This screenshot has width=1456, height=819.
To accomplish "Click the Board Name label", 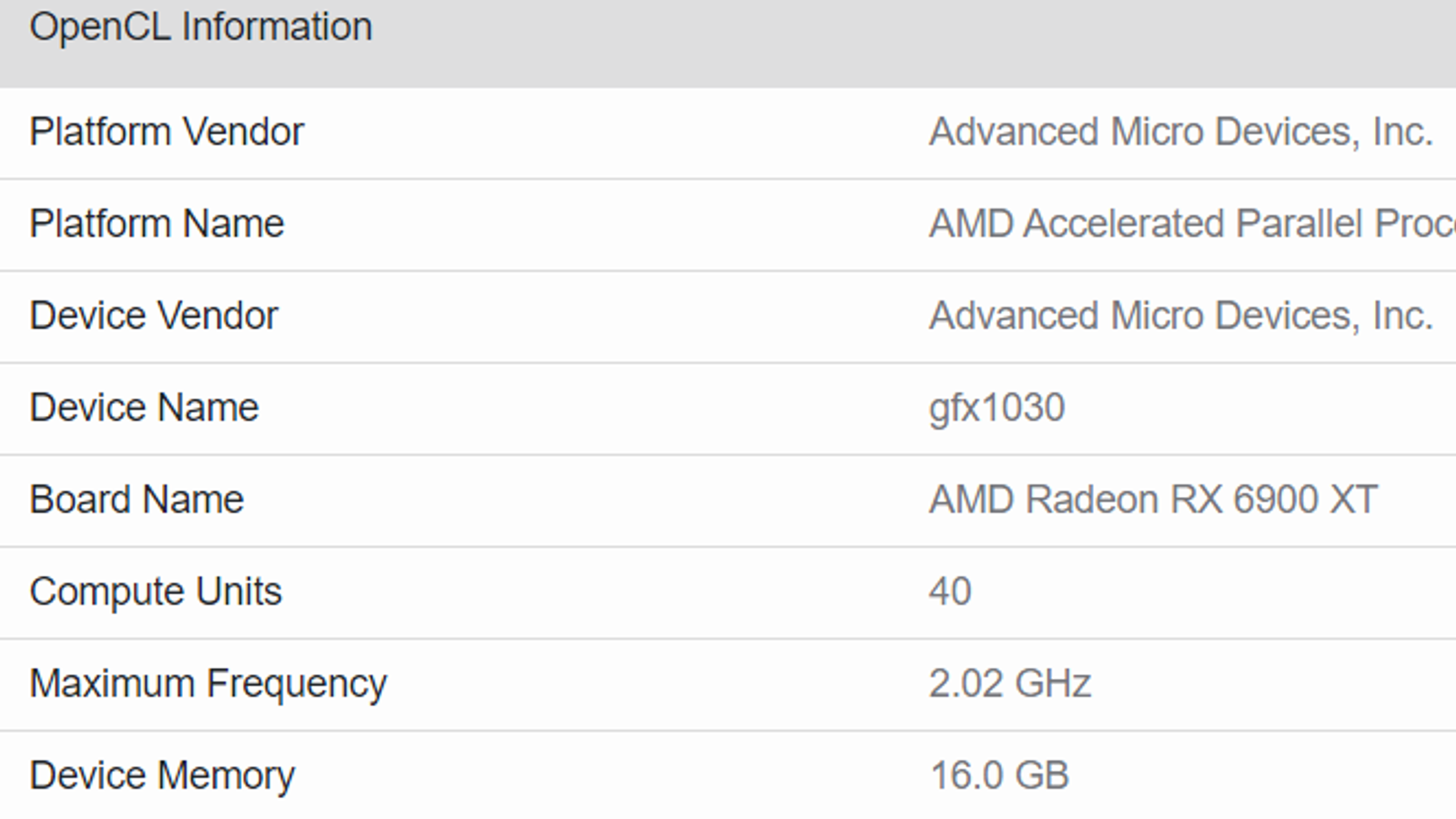I will [136, 500].
